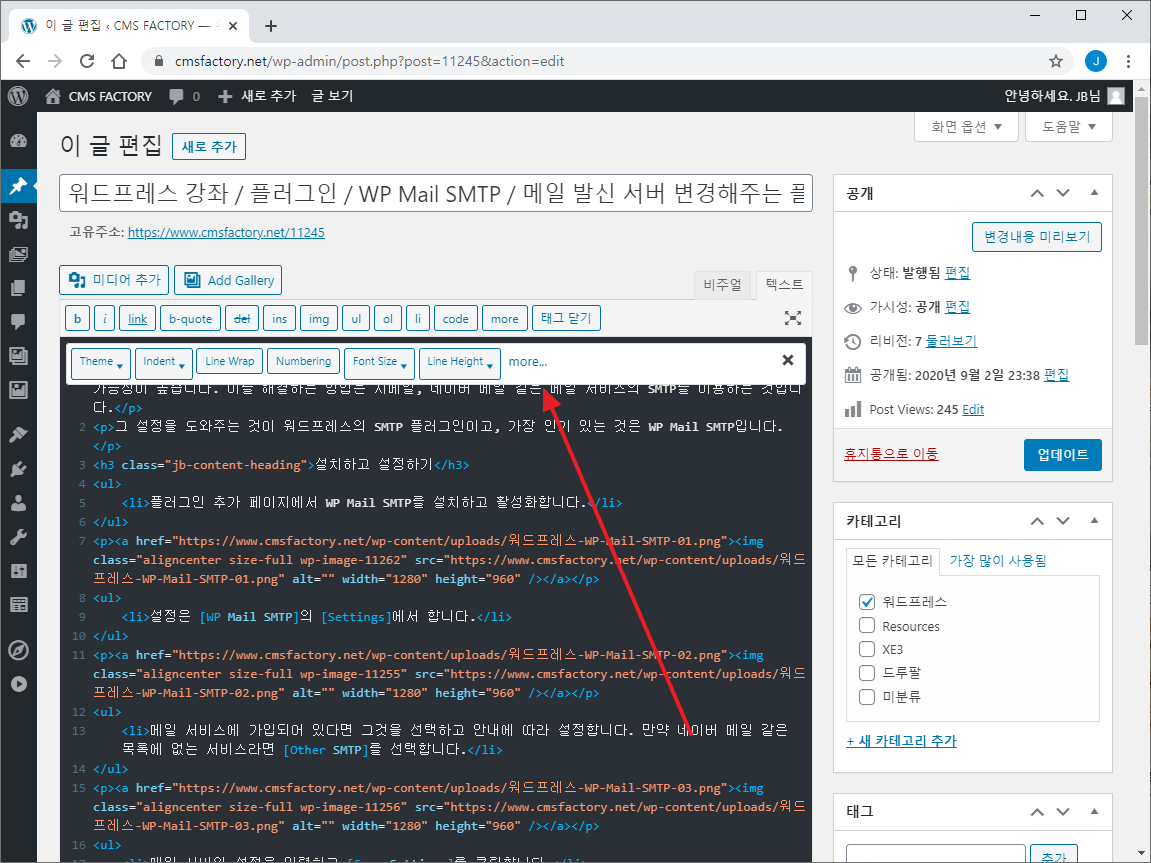Open the Posts pushpin icon in sidebar

coord(18,186)
